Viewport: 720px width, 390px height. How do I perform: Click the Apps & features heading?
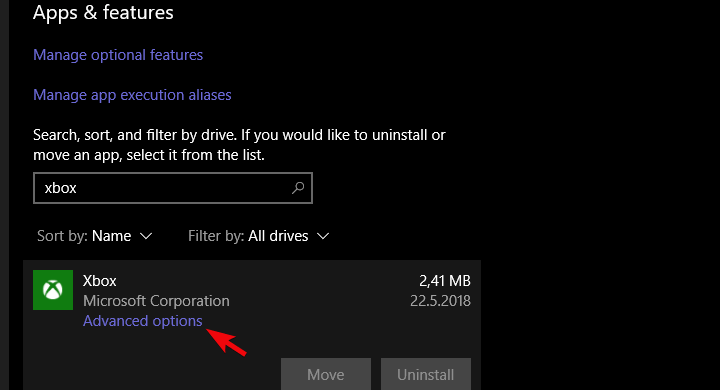pos(103,12)
